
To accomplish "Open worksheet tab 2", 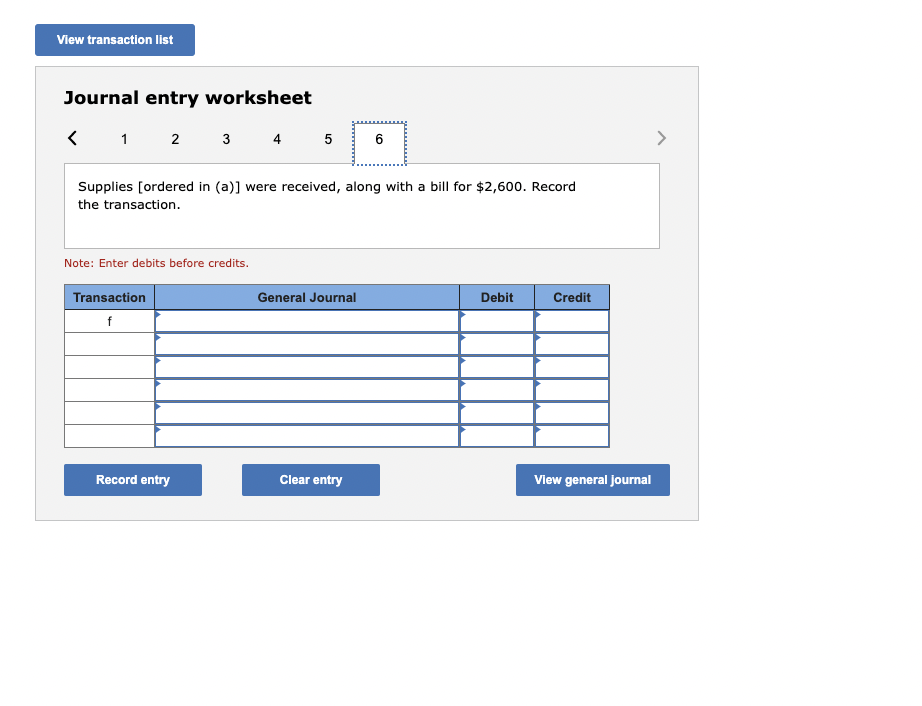I will point(175,139).
